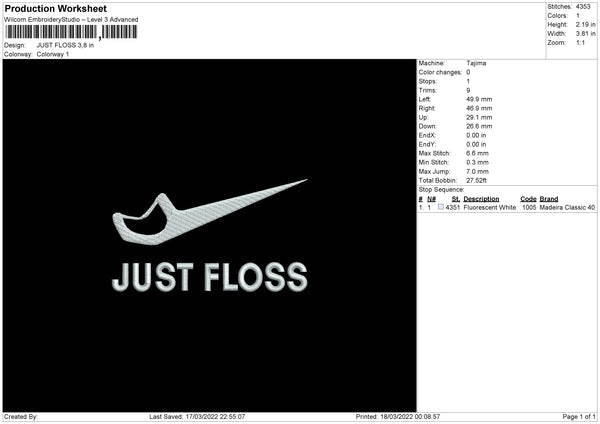600x424 pixels.
Task: Click the 'Created By:' footer label
Action: click(x=21, y=417)
